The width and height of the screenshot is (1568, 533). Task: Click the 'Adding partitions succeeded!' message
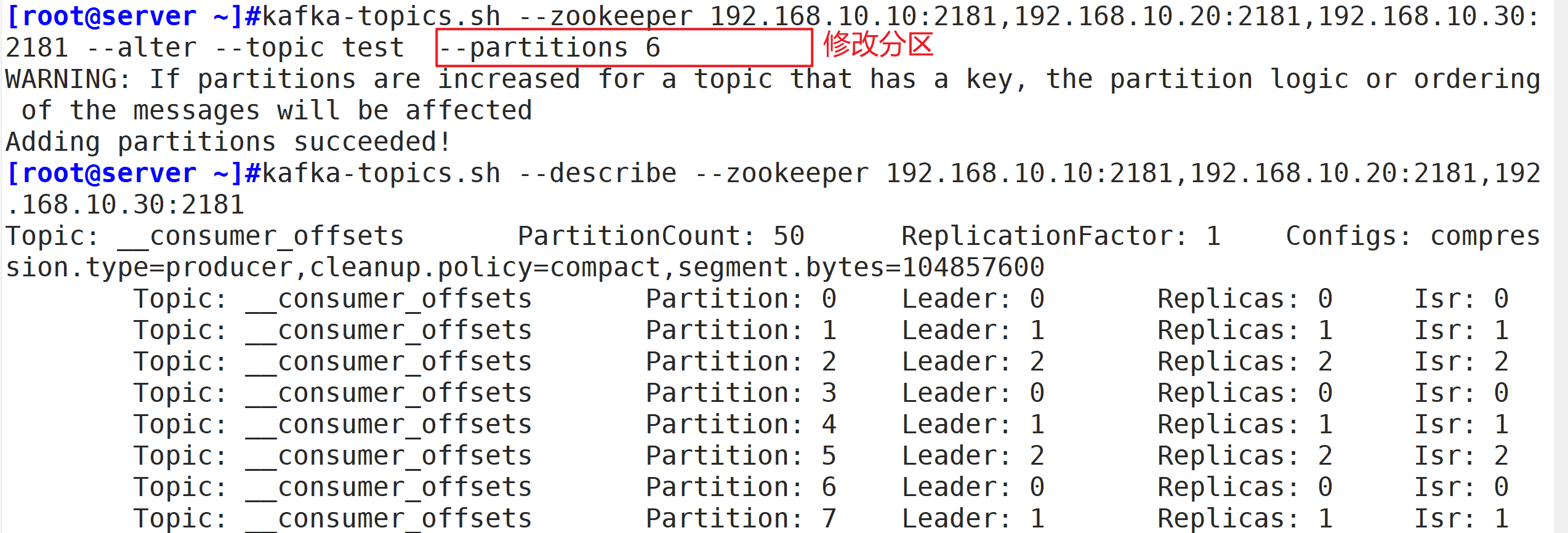[x=228, y=142]
